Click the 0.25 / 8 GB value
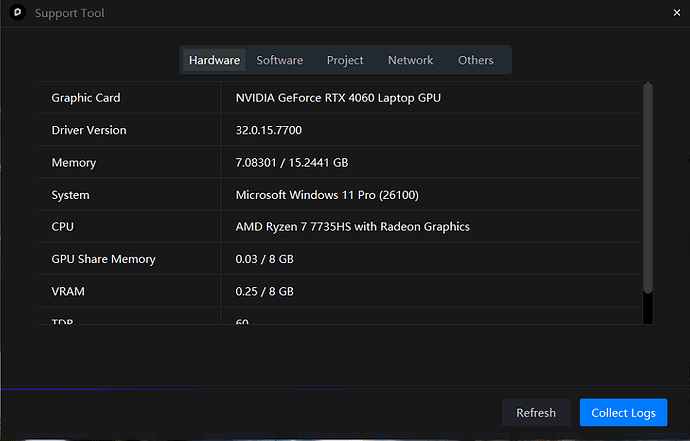This screenshot has height=441, width=690. (264, 291)
